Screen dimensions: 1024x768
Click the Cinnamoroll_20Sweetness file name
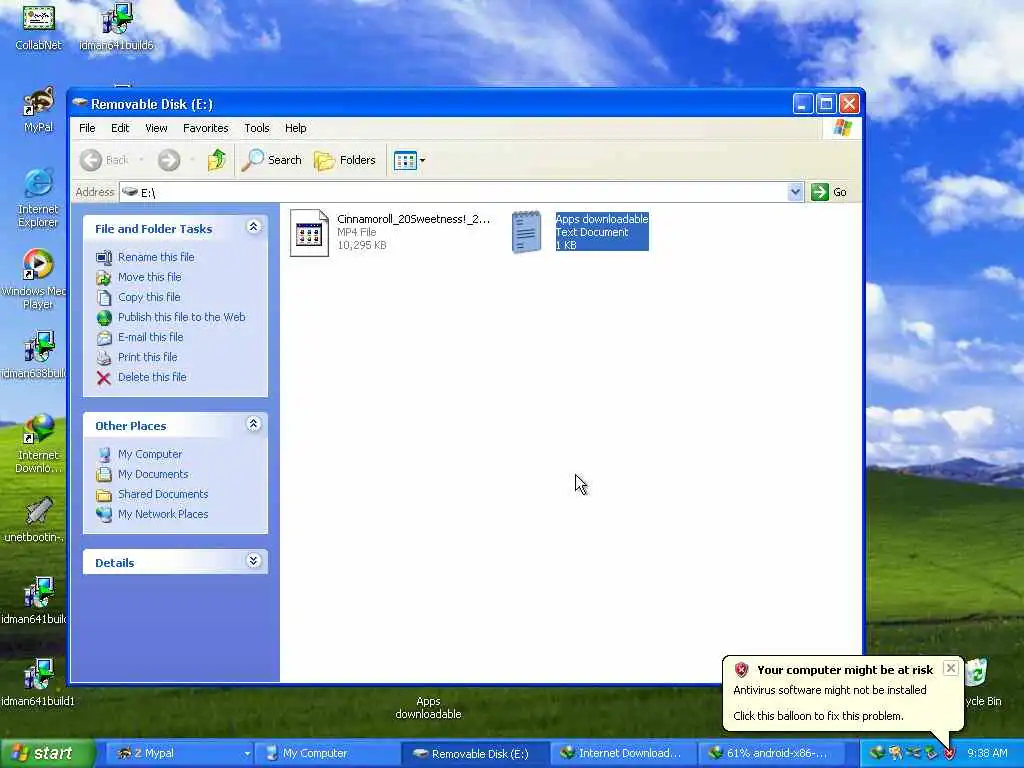pos(413,219)
